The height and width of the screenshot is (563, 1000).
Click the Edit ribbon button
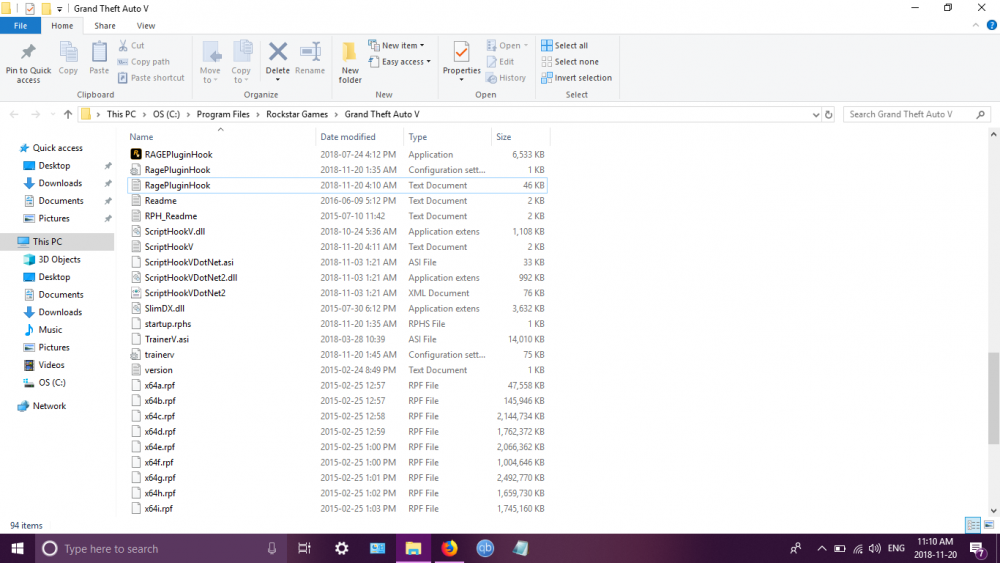[x=500, y=62]
